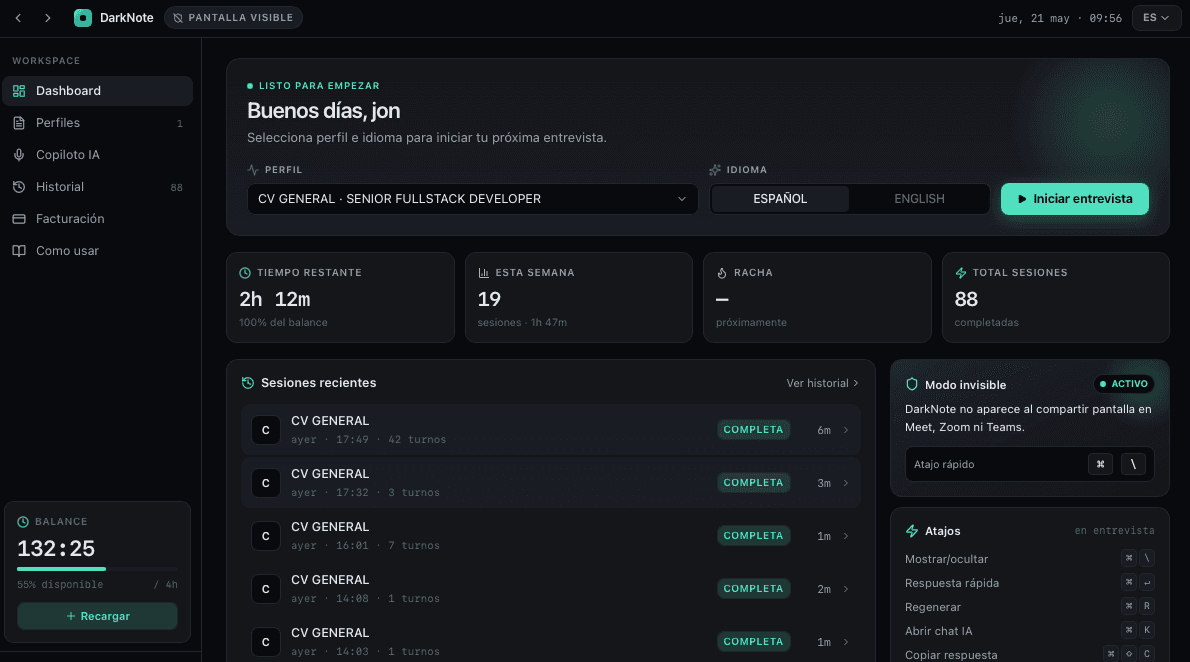Click the Atajo rápido shortcut field

tap(1029, 464)
